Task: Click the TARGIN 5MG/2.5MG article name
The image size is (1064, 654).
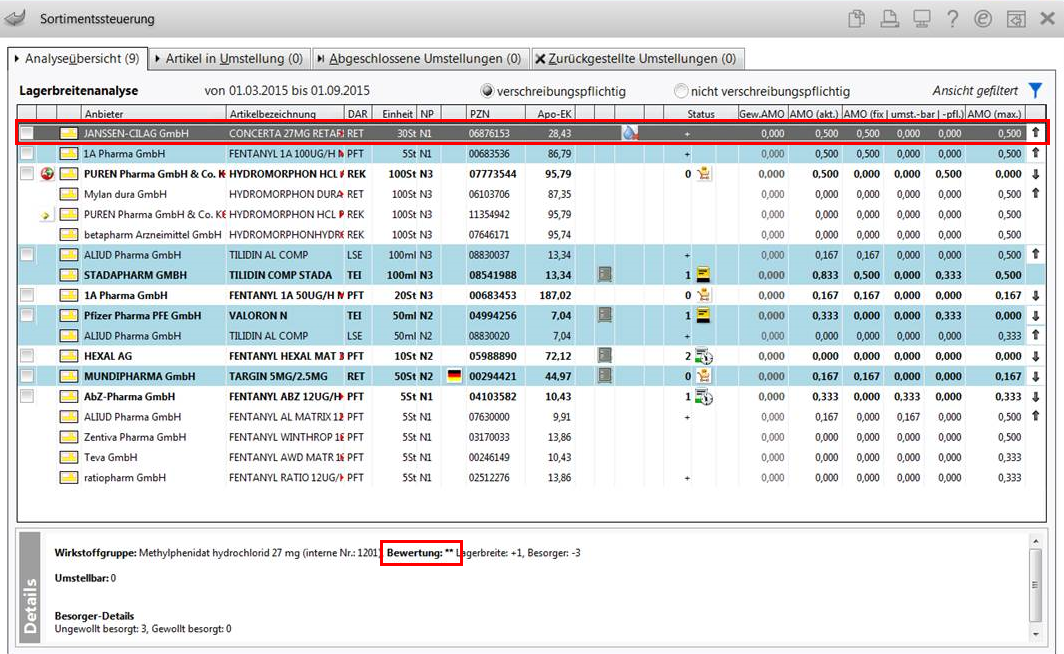Action: pyautogui.click(x=278, y=376)
